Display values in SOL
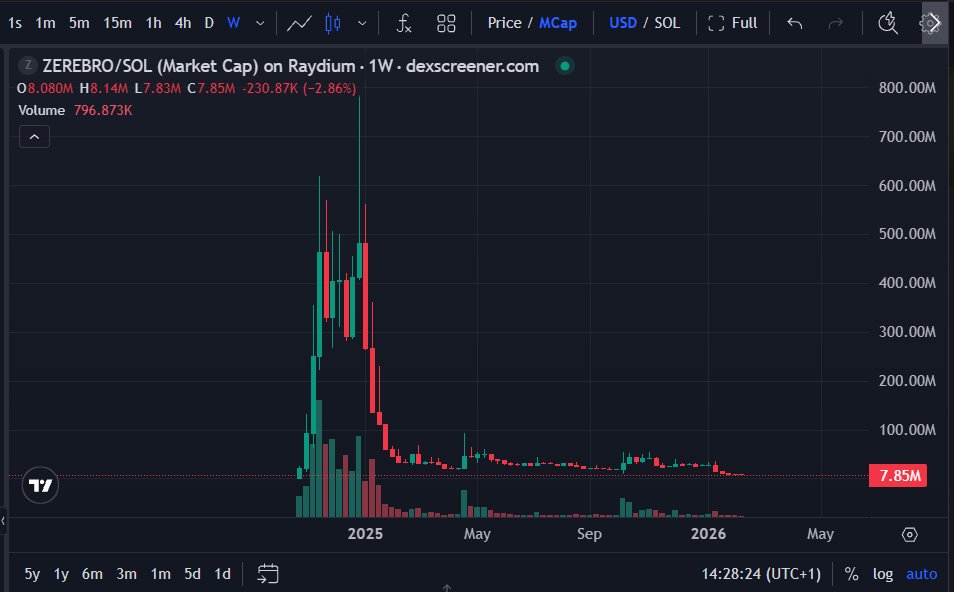The image size is (954, 592). [667, 23]
